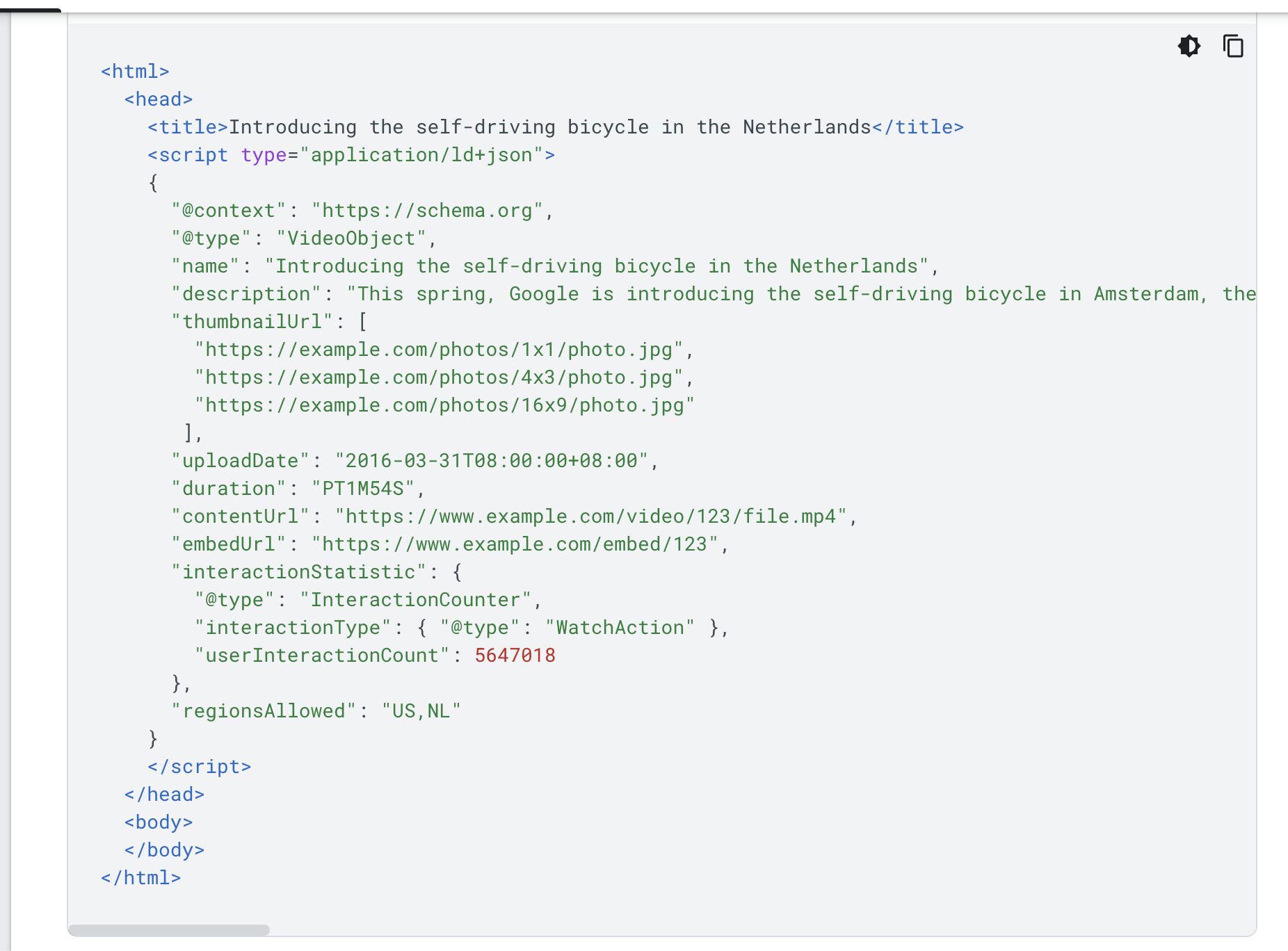Screen dimensions: 1288x951
Task: Click the title text inside title tags
Action: (x=550, y=127)
